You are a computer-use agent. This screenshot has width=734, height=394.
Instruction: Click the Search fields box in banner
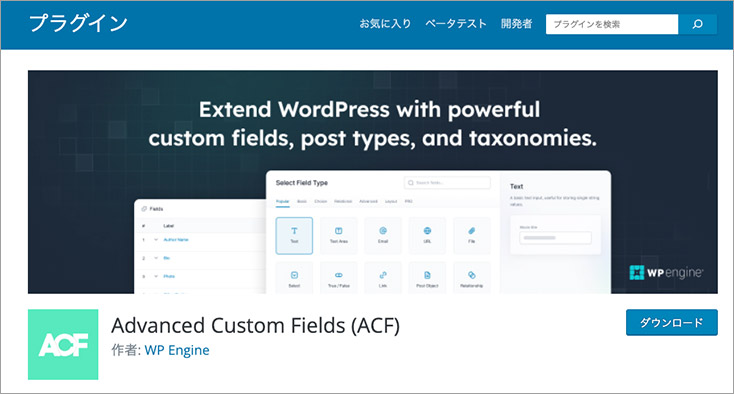(447, 182)
